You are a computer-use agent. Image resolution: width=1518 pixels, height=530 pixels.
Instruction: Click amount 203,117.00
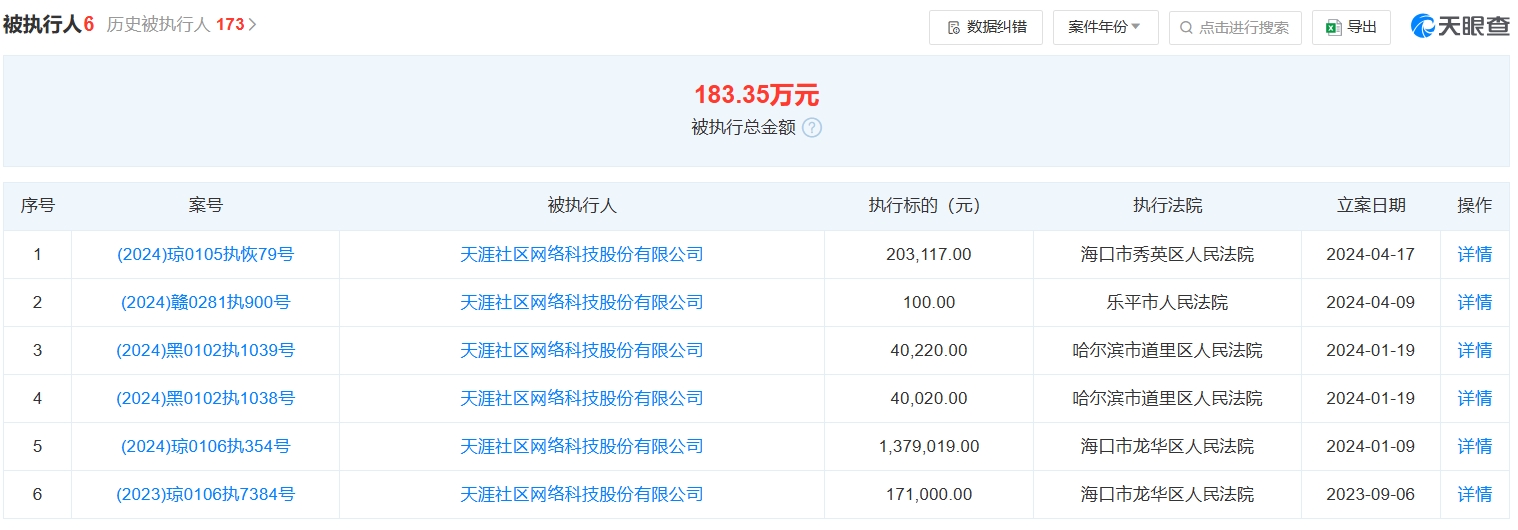coord(928,255)
